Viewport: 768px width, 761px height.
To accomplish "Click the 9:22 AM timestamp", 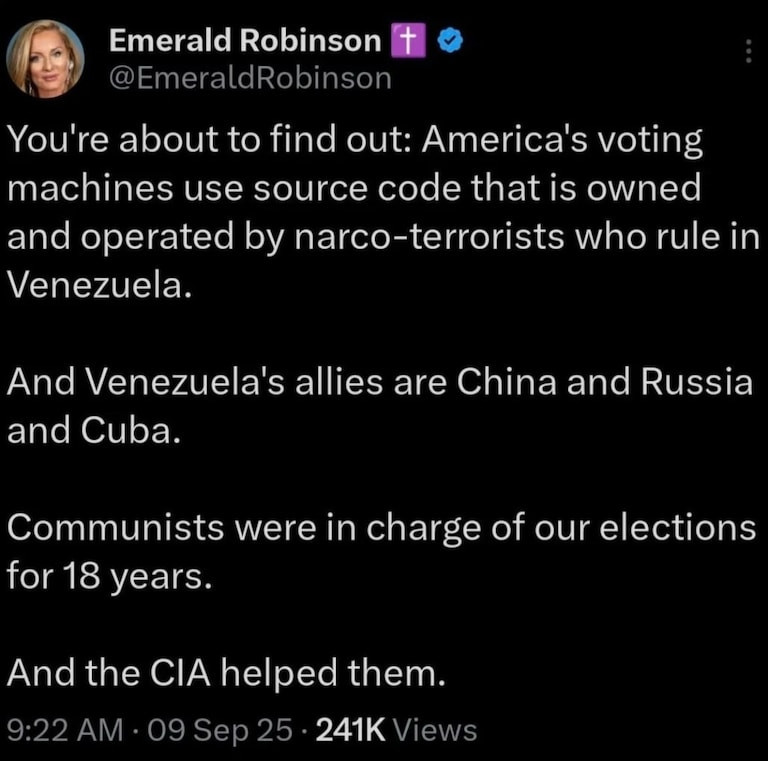I will (x=66, y=730).
